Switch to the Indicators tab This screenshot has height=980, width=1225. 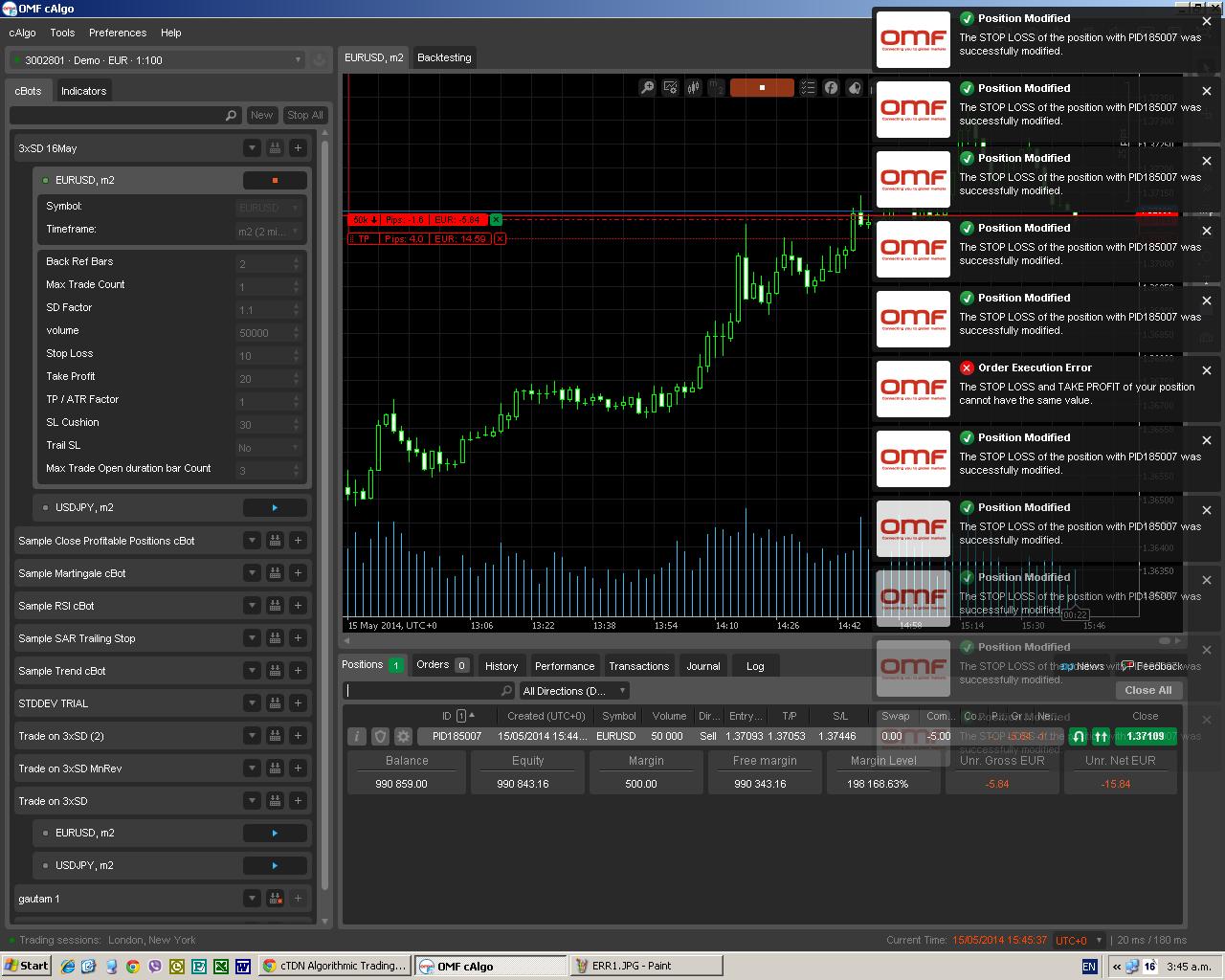point(84,91)
